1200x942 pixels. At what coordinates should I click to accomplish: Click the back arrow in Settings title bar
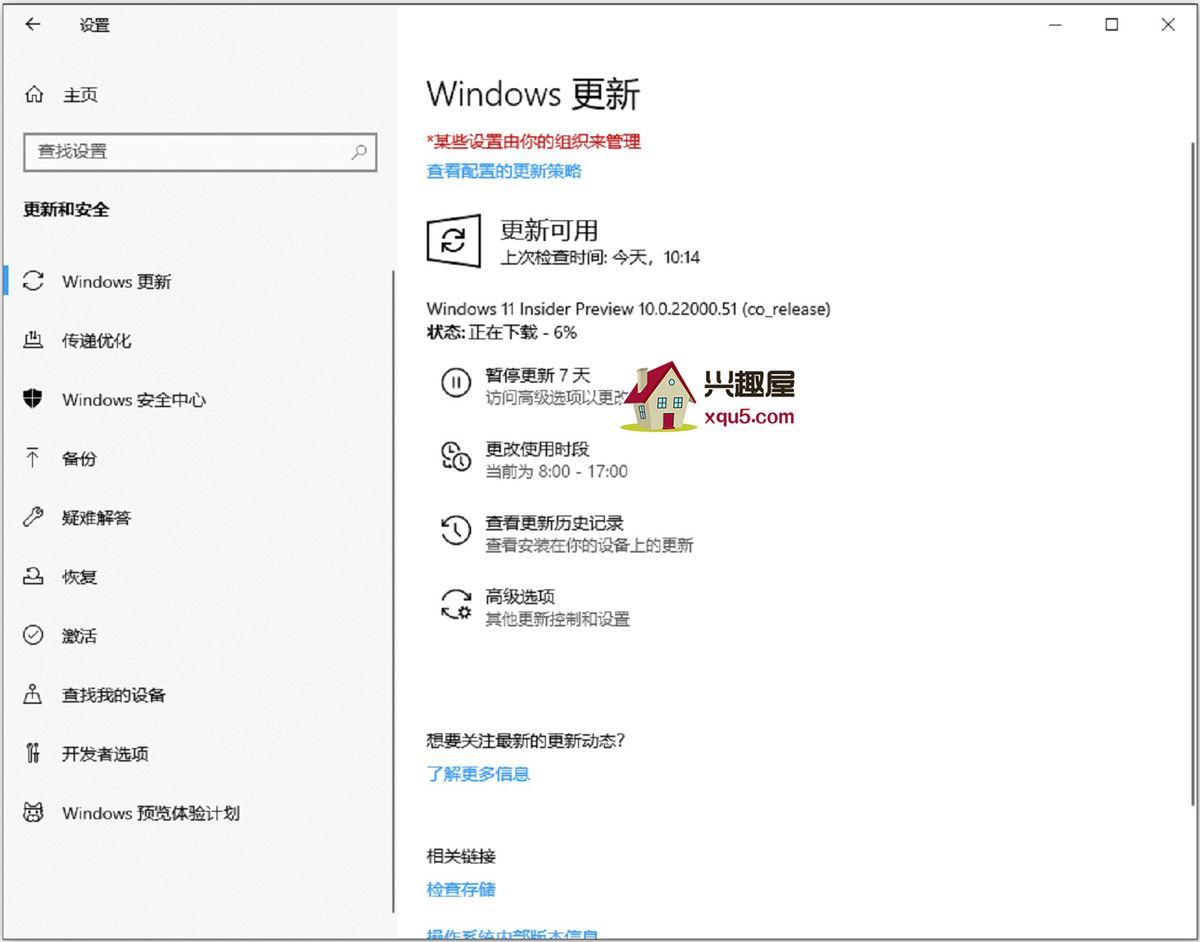[x=33, y=25]
